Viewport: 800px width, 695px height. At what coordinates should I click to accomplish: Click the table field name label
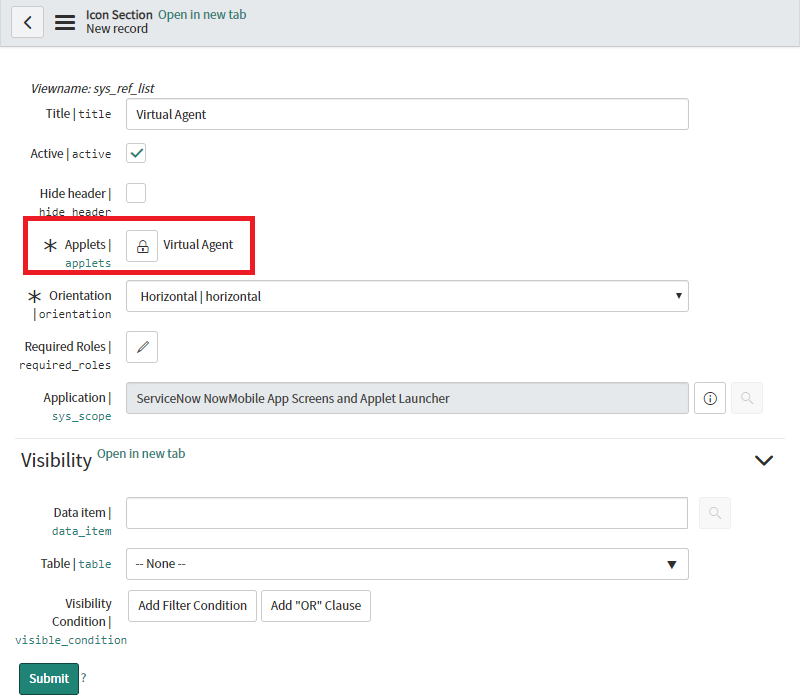pyautogui.click(x=95, y=564)
